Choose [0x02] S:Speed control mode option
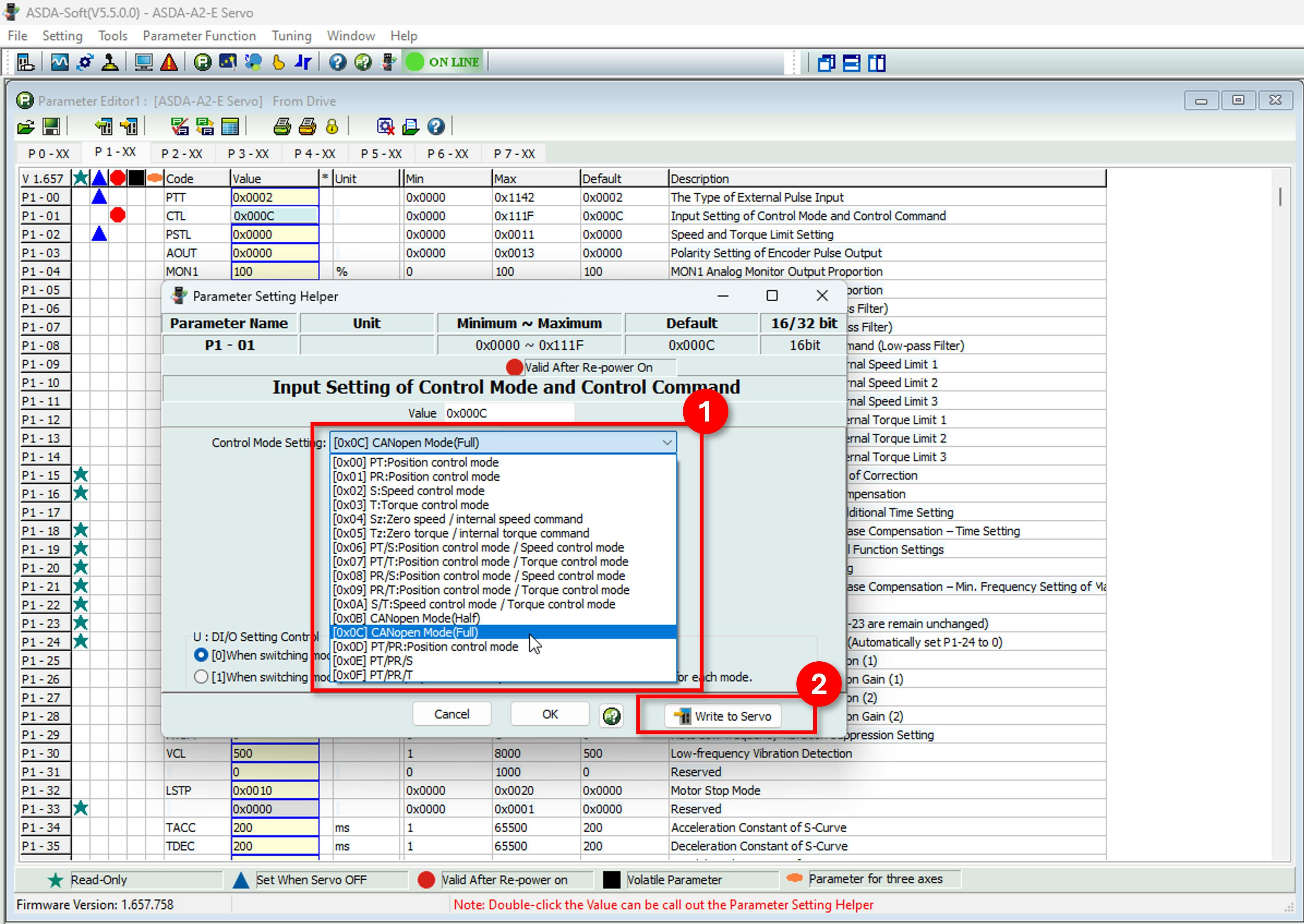This screenshot has width=1304, height=924. (503, 491)
